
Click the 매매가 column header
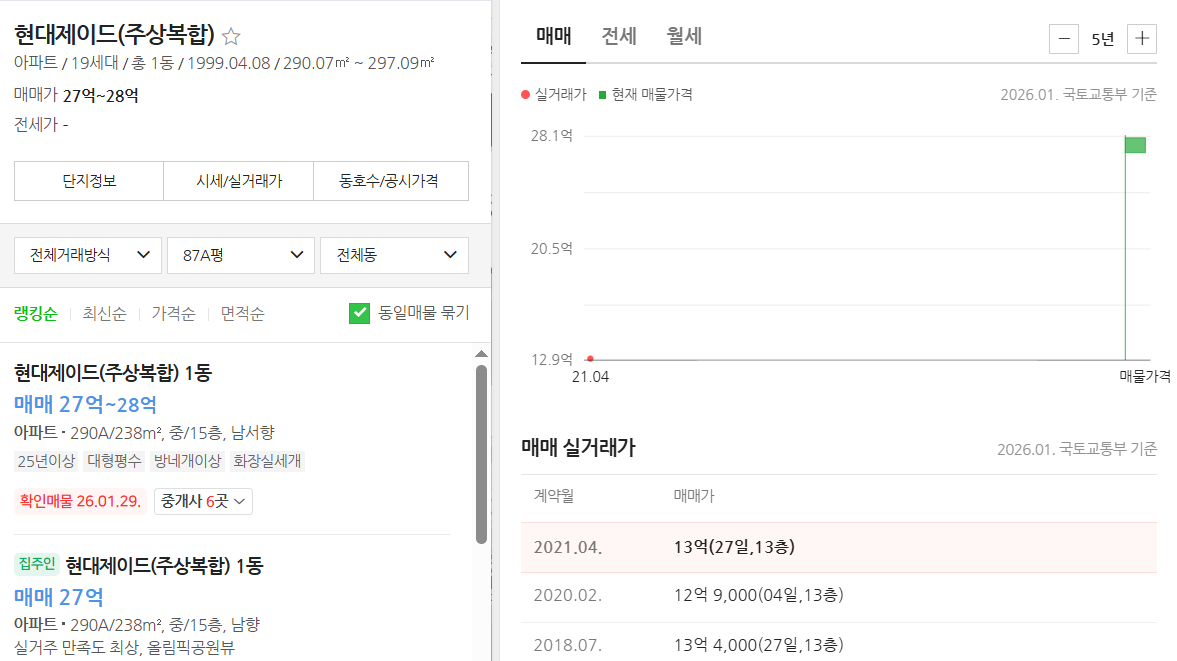tap(694, 496)
